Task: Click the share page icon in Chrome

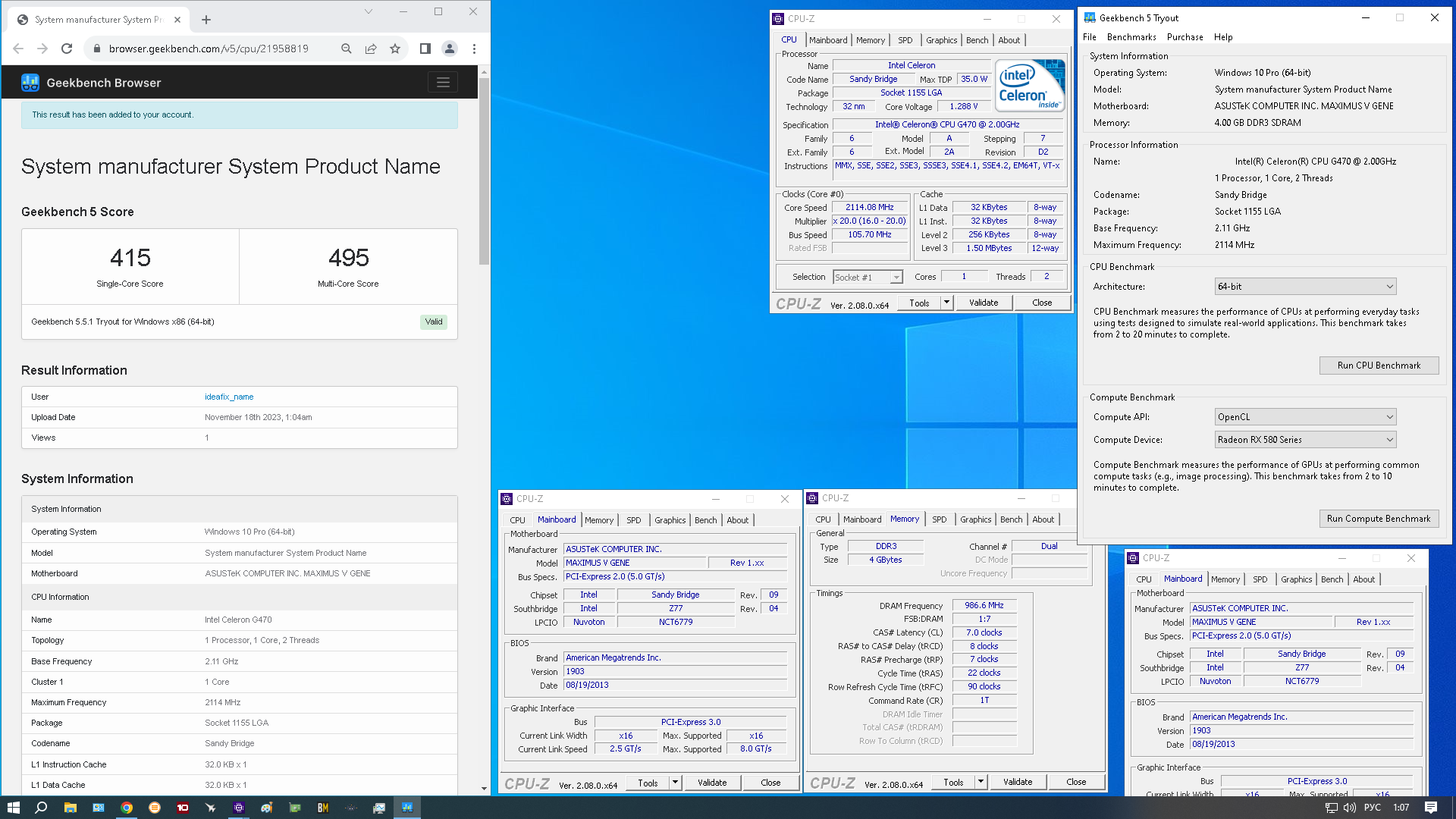Action: [371, 49]
